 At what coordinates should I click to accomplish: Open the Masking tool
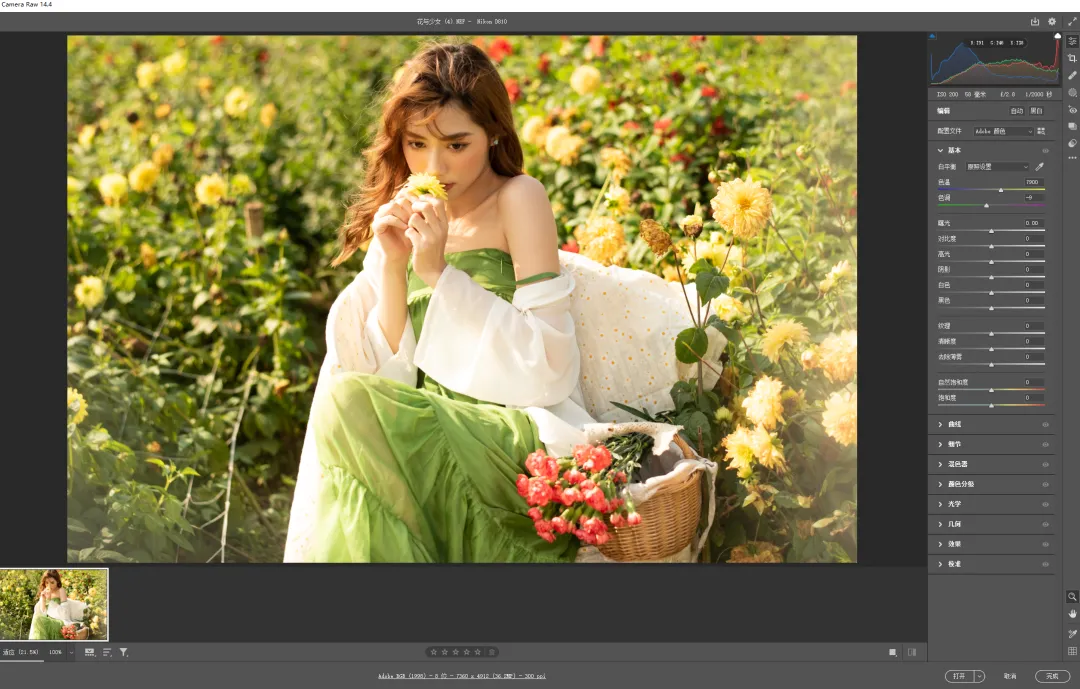coord(1072,92)
